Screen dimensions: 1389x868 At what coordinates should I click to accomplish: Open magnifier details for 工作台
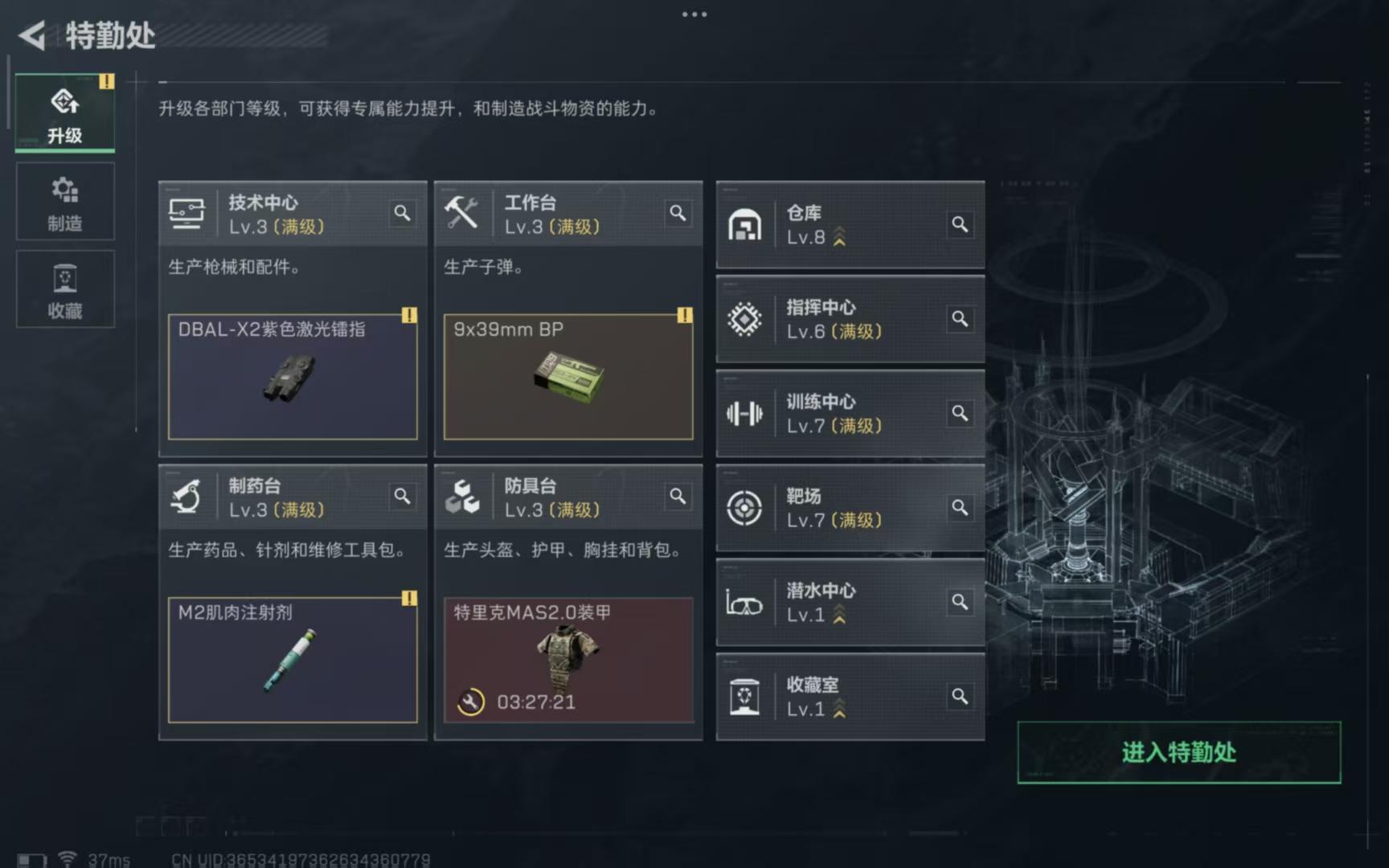coord(678,213)
